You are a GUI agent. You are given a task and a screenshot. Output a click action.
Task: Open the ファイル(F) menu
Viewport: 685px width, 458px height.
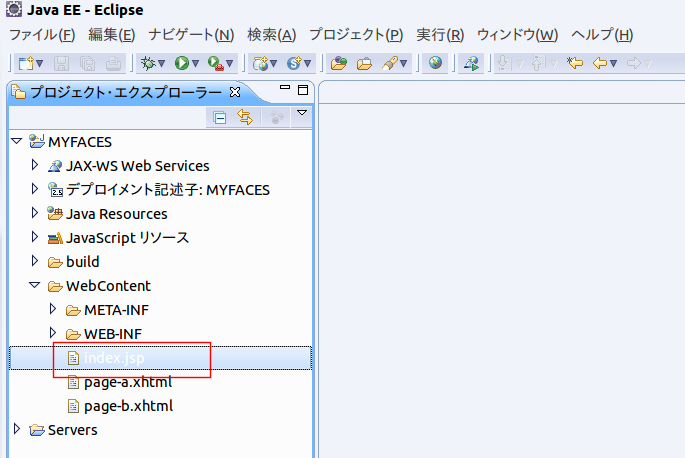pos(42,35)
